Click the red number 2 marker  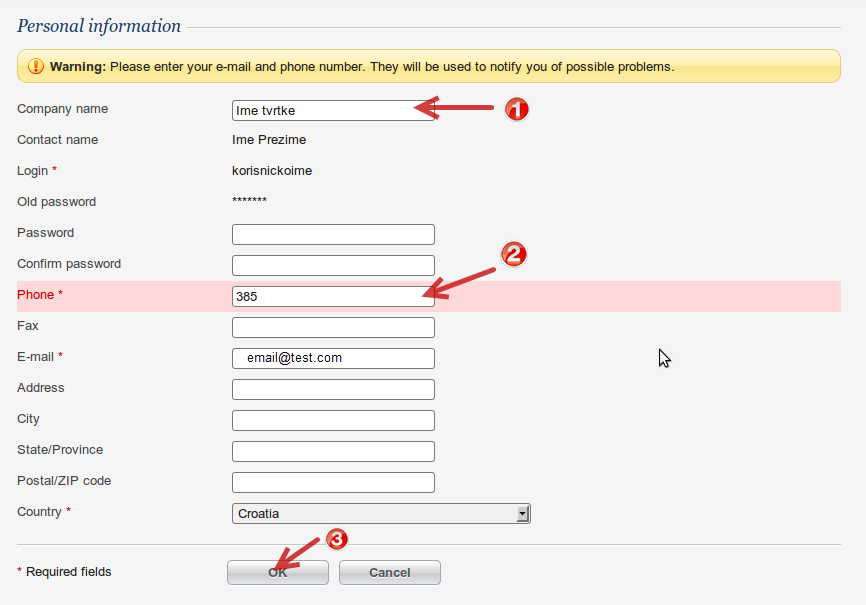click(513, 255)
